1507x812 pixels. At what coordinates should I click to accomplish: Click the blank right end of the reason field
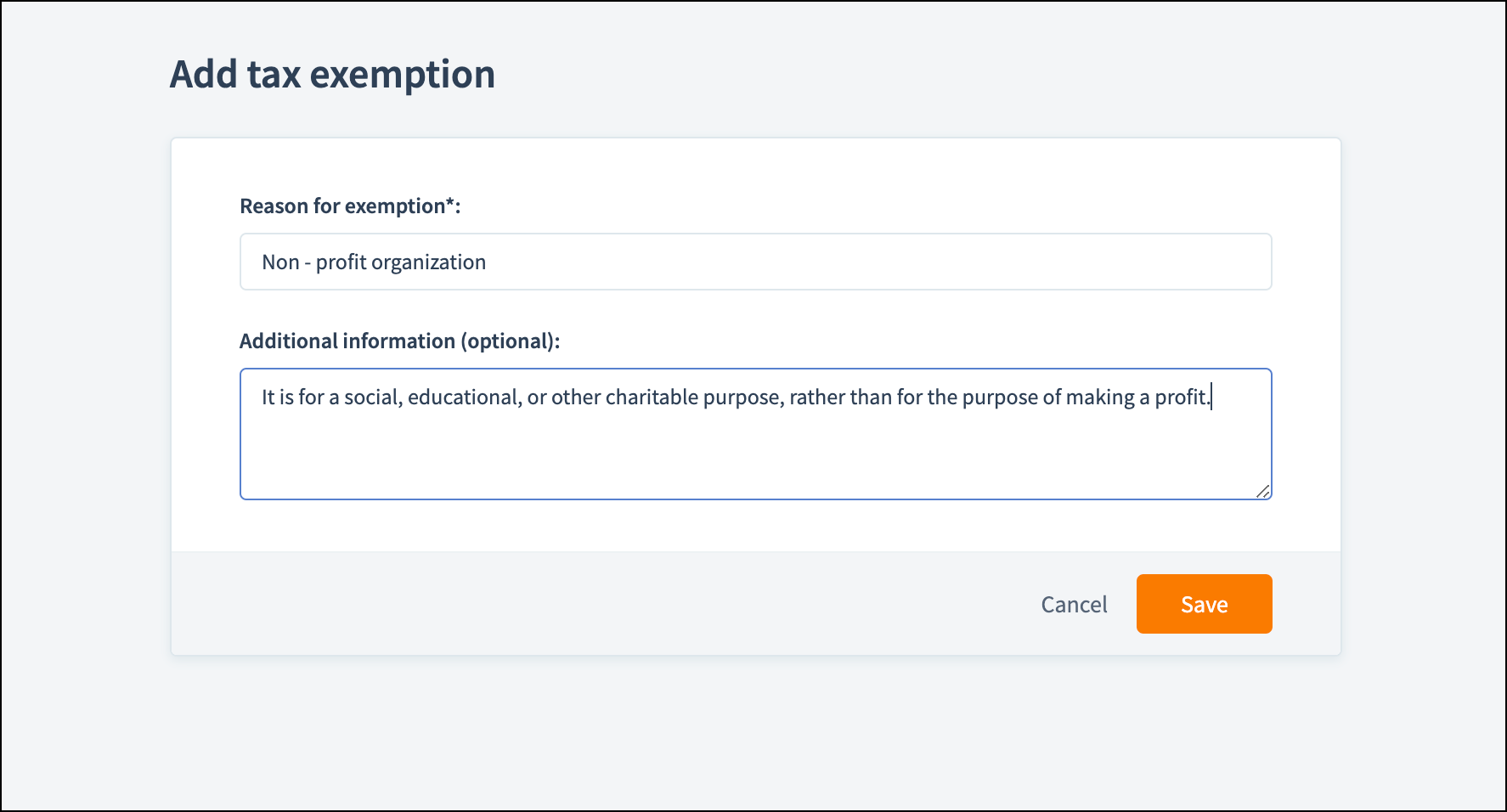1104,262
